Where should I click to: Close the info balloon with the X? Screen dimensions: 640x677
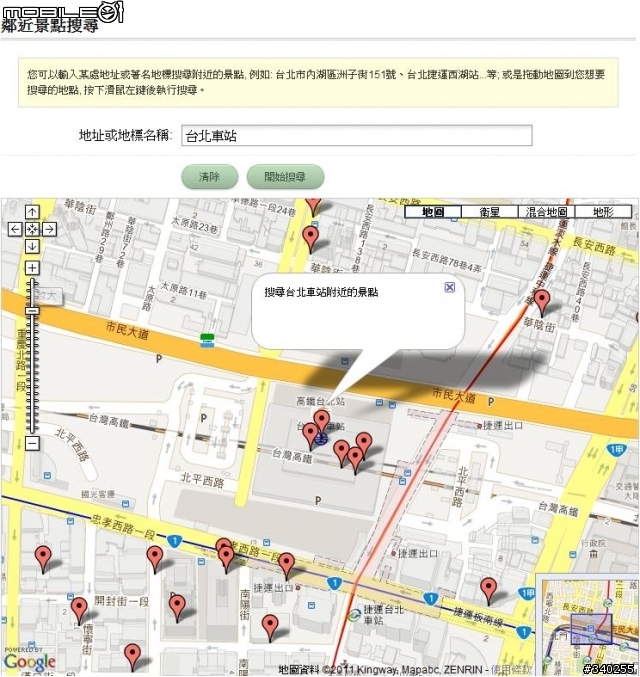point(450,287)
